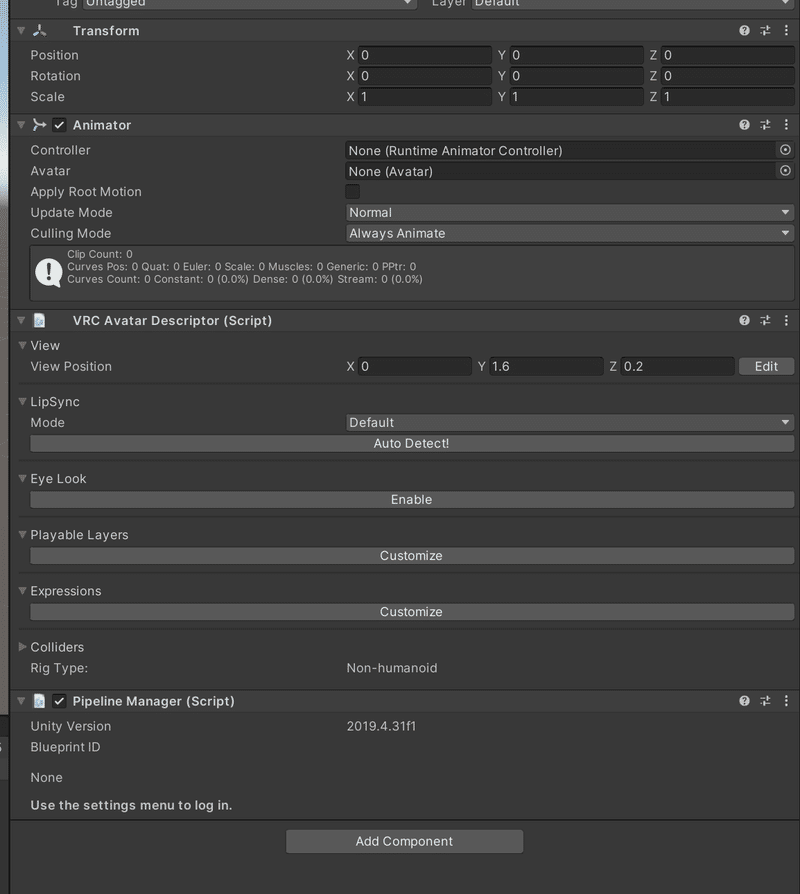800x894 pixels.
Task: Open Transform component help reference
Action: coord(744,31)
